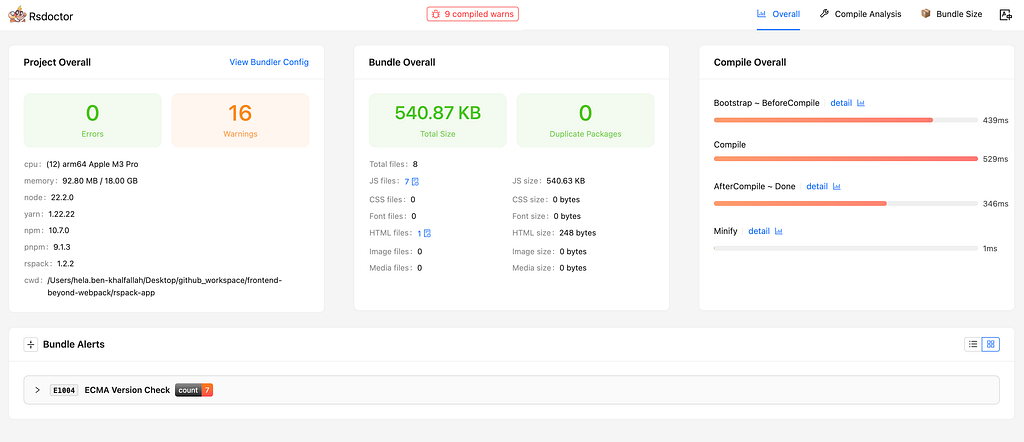Switch to the Bundle Size tab

click(x=951, y=14)
